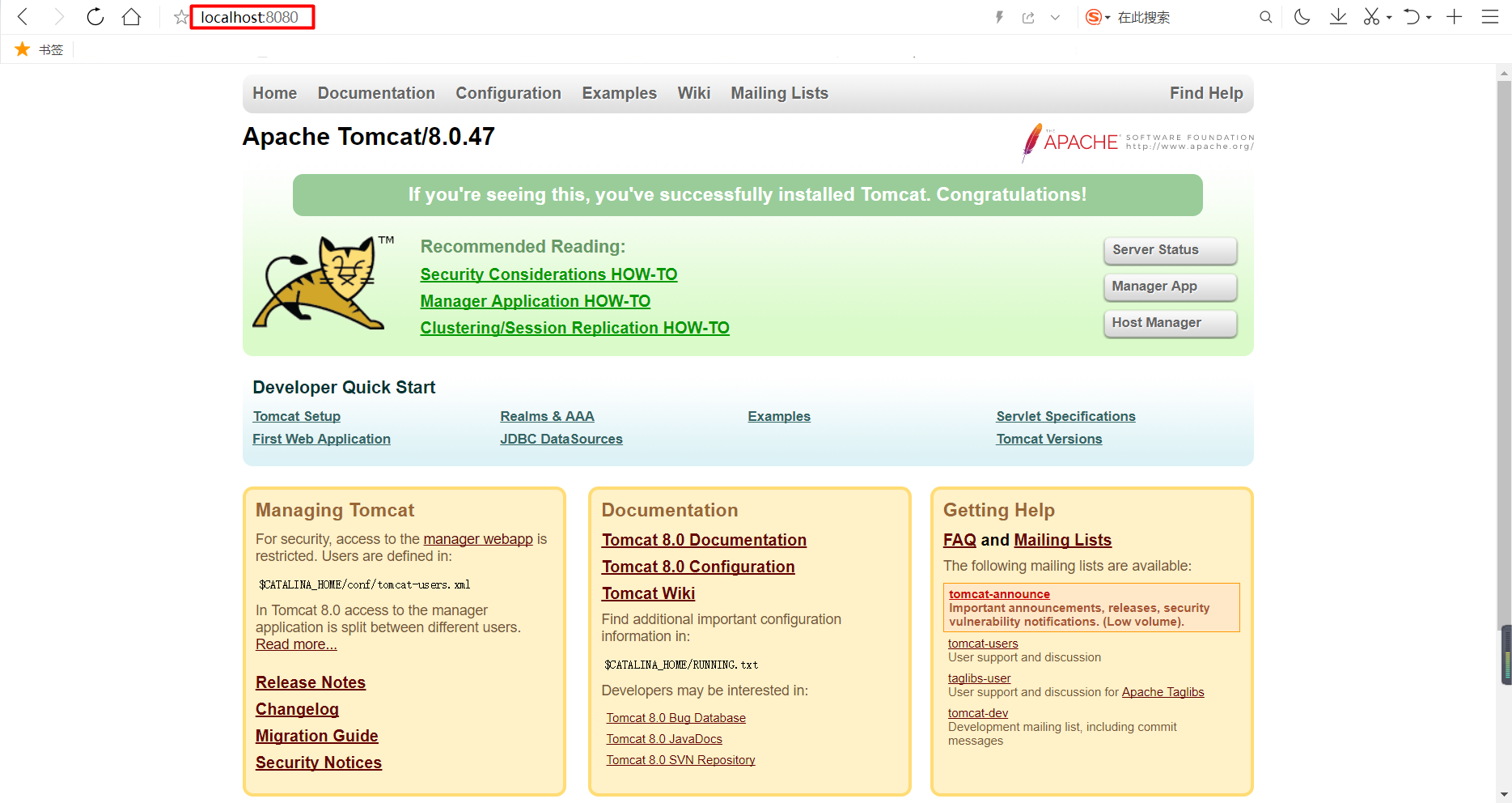The width and height of the screenshot is (1512, 803).
Task: Click the browser forward arrow
Action: pos(58,17)
